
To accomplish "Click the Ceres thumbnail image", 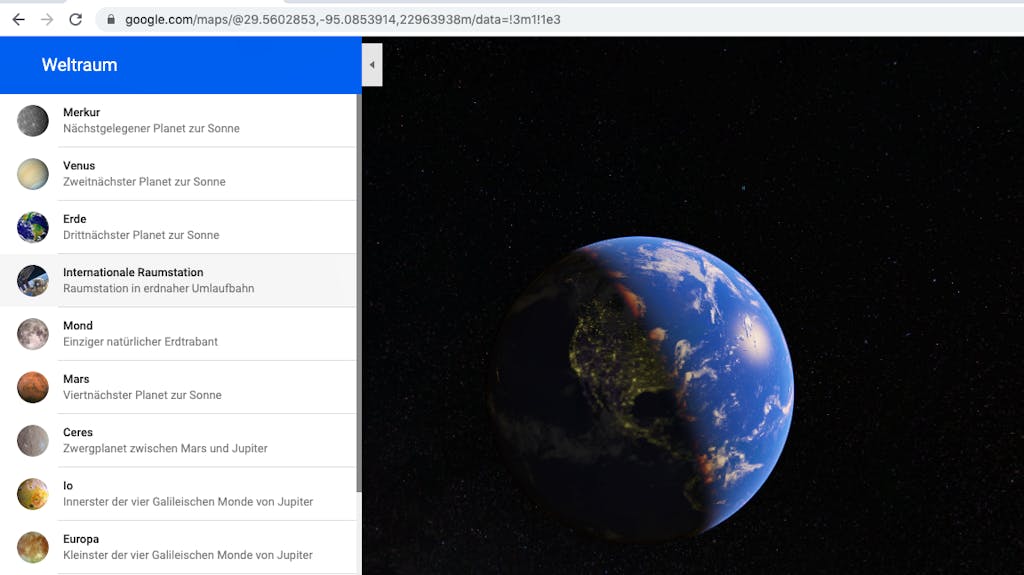I will pyautogui.click(x=33, y=440).
